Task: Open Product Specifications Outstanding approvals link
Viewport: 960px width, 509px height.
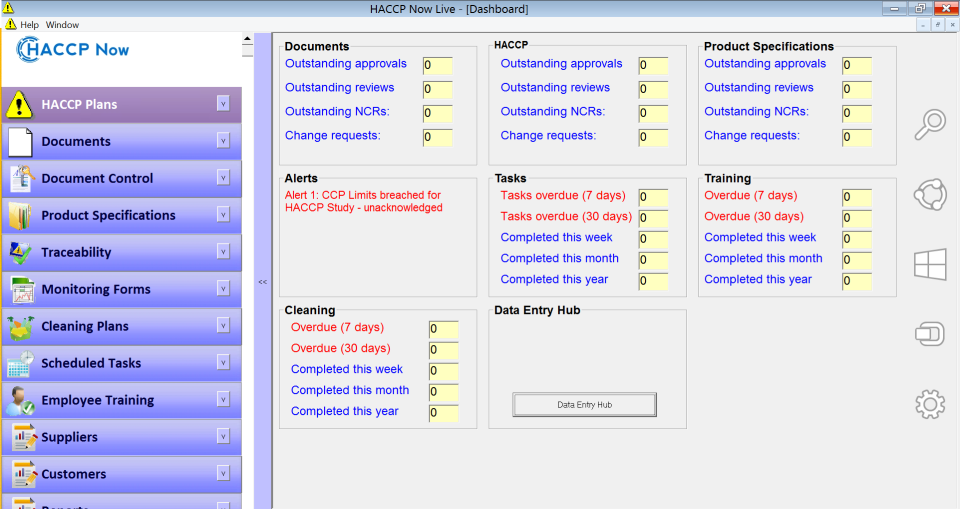Action: point(765,64)
